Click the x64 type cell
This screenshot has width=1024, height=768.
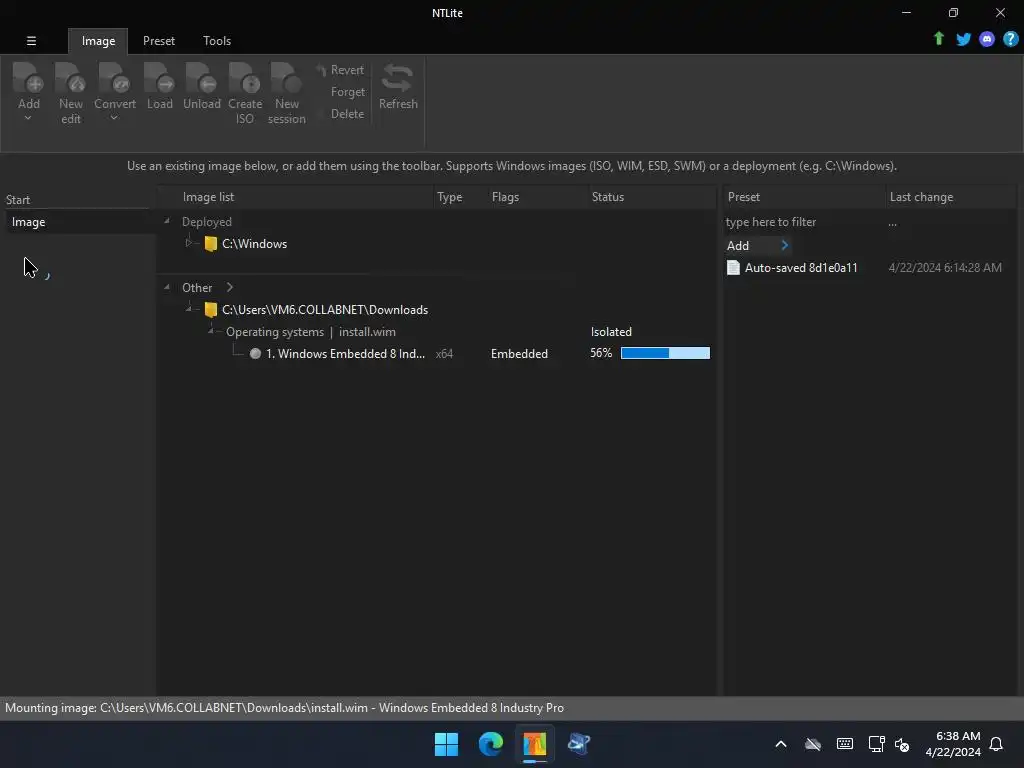[x=444, y=354]
